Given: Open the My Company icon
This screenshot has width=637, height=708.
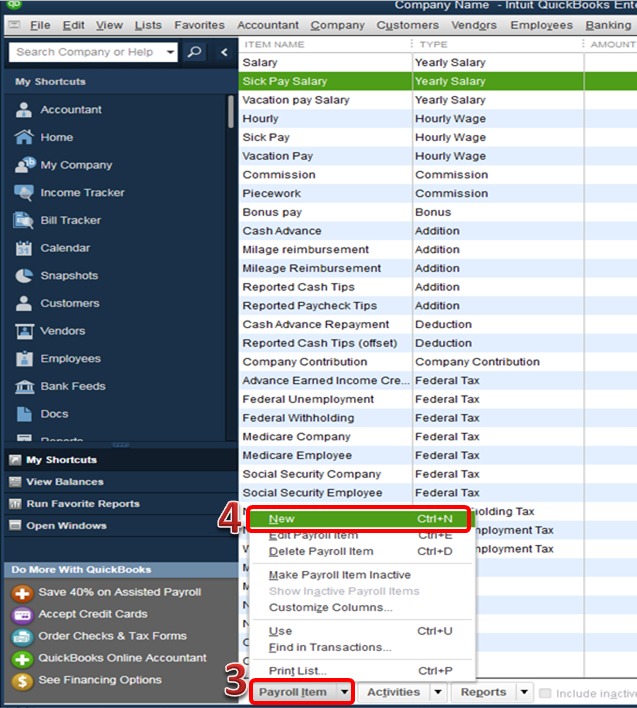Looking at the screenshot, I should [25, 165].
